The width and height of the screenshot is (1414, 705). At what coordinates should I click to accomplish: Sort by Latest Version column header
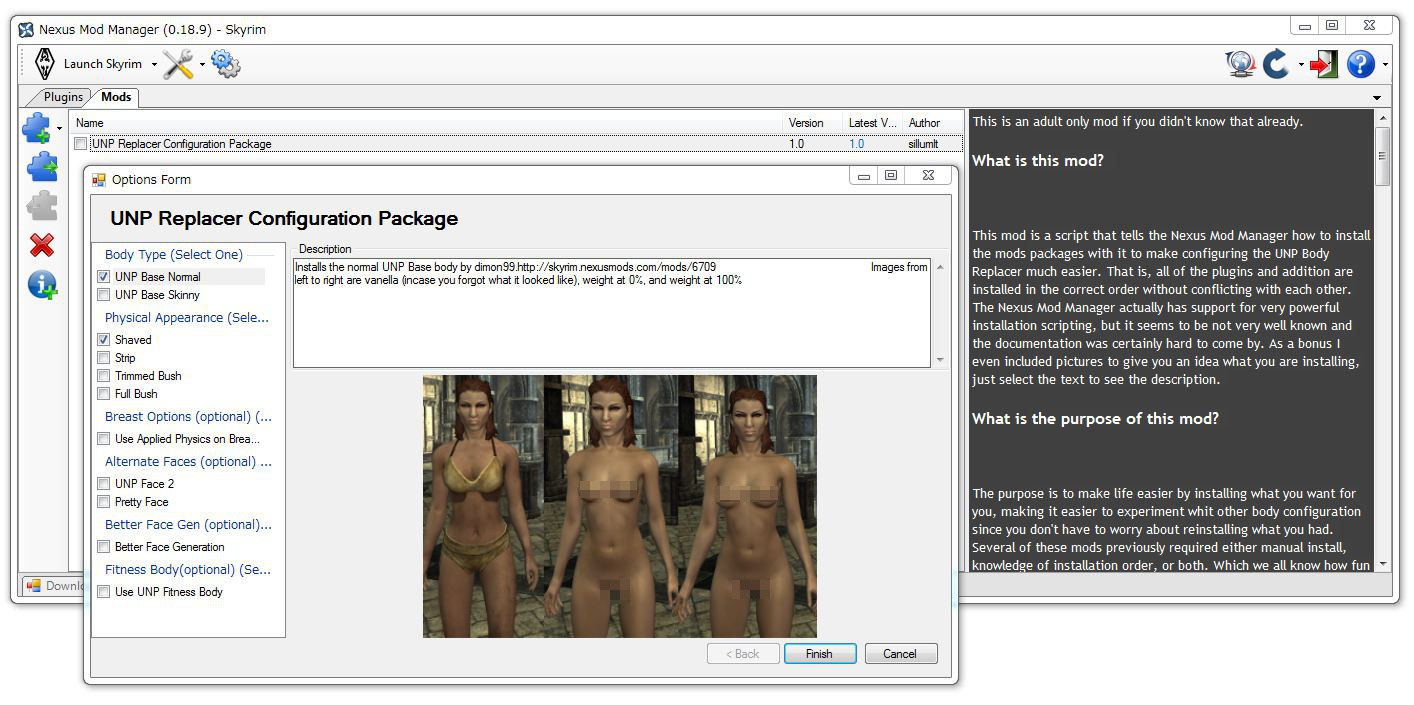coord(873,123)
